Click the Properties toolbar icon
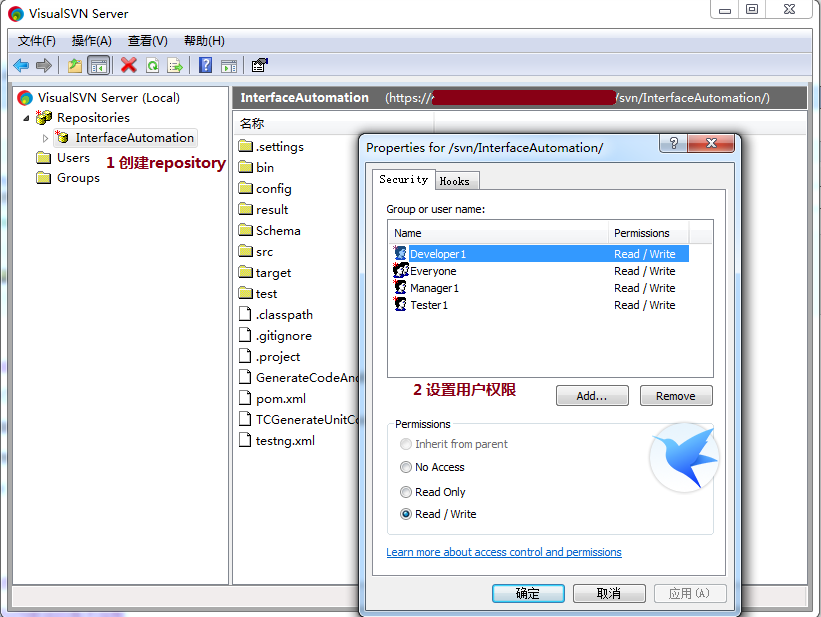821x617 pixels. tap(260, 65)
